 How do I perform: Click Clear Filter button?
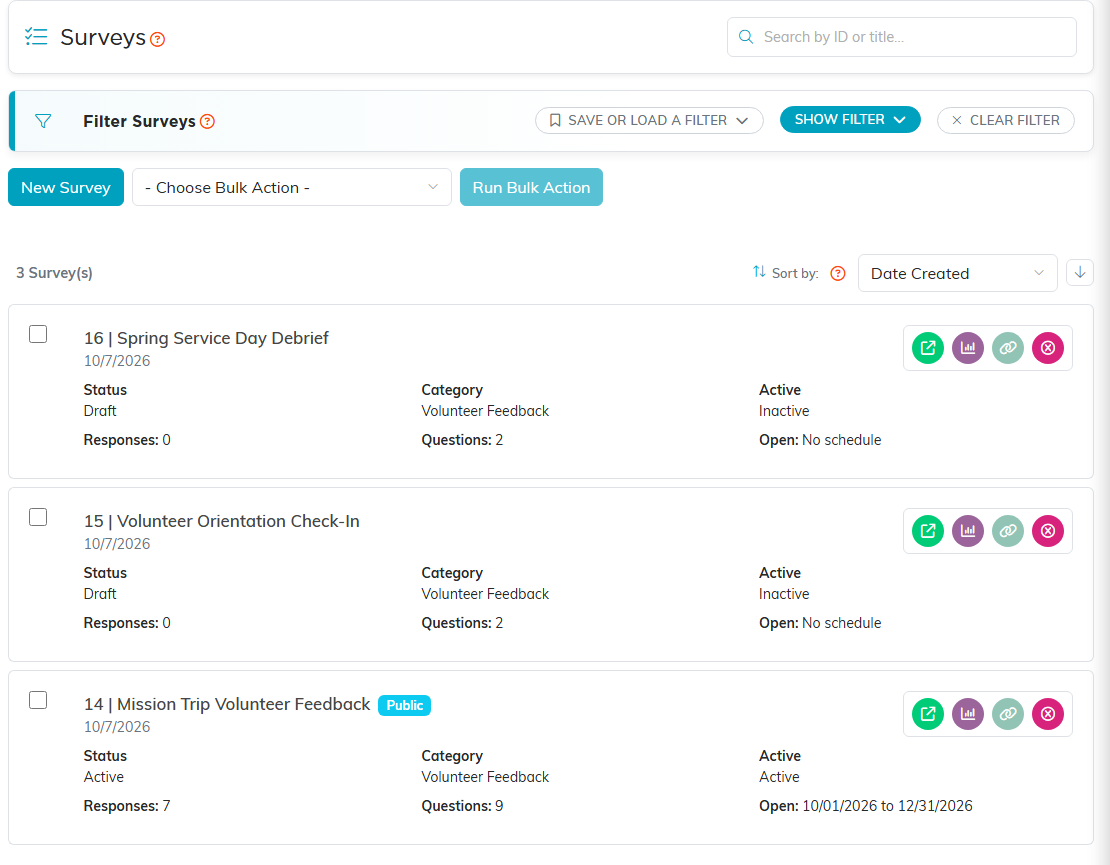1005,120
